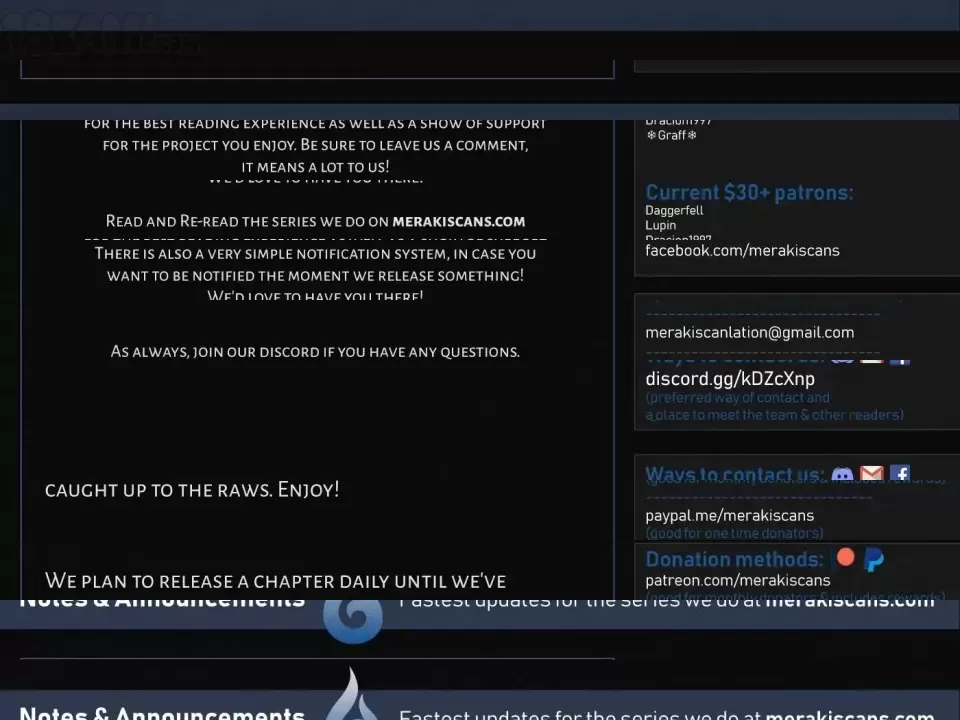Click bold MERAKISCANS.COM in the Read and Re-read line

pyautogui.click(x=458, y=221)
